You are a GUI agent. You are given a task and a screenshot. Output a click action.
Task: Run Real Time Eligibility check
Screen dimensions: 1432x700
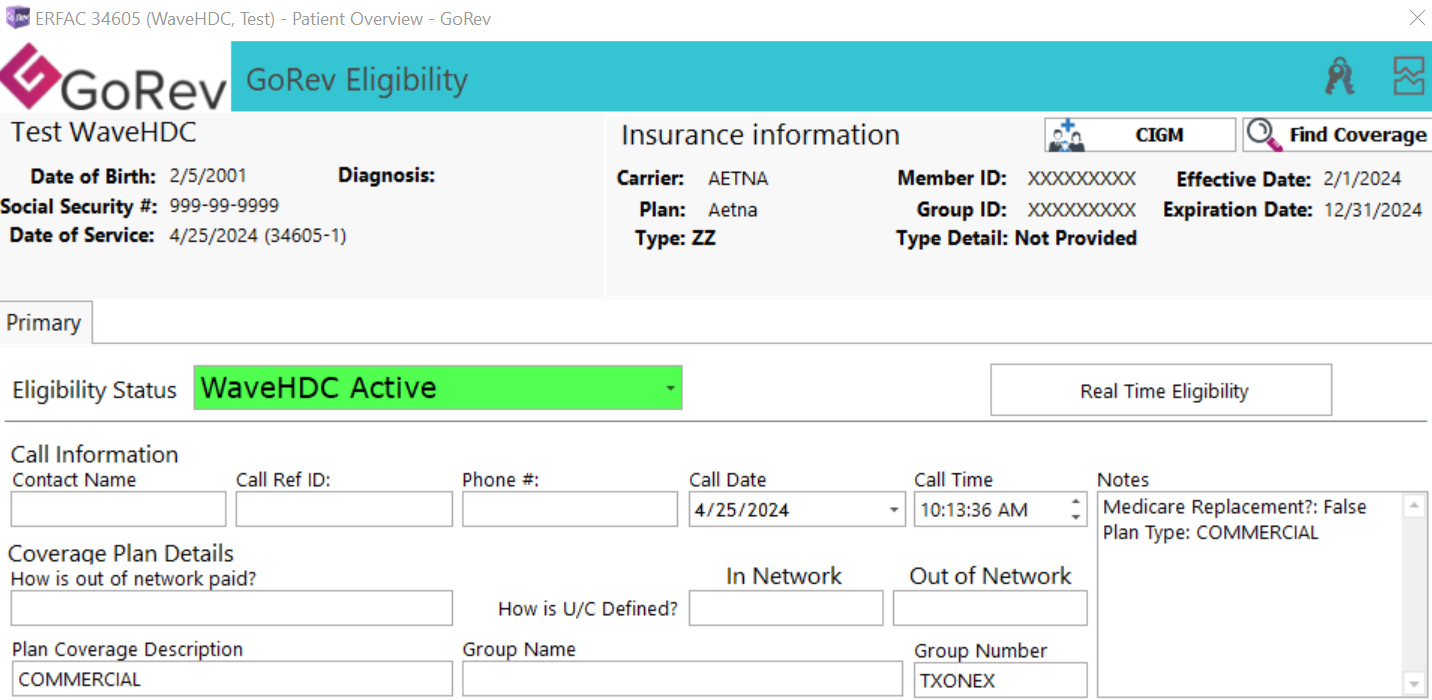[1161, 390]
